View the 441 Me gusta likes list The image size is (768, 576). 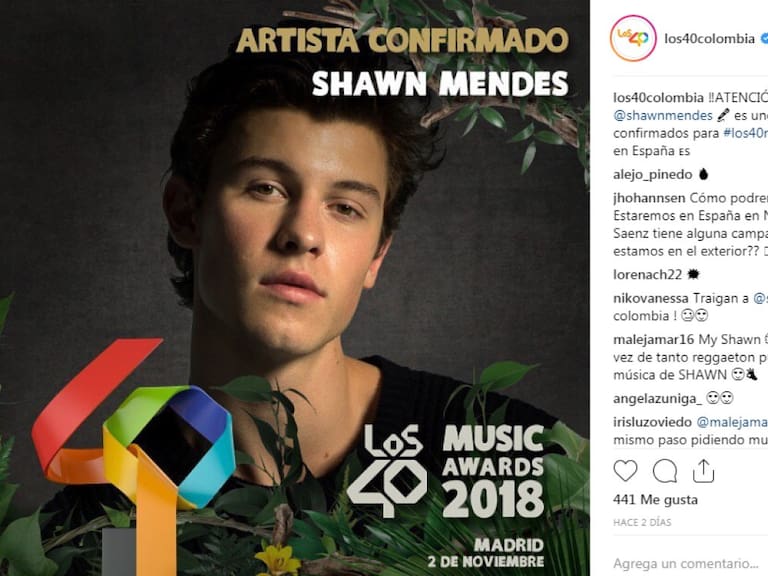655,500
